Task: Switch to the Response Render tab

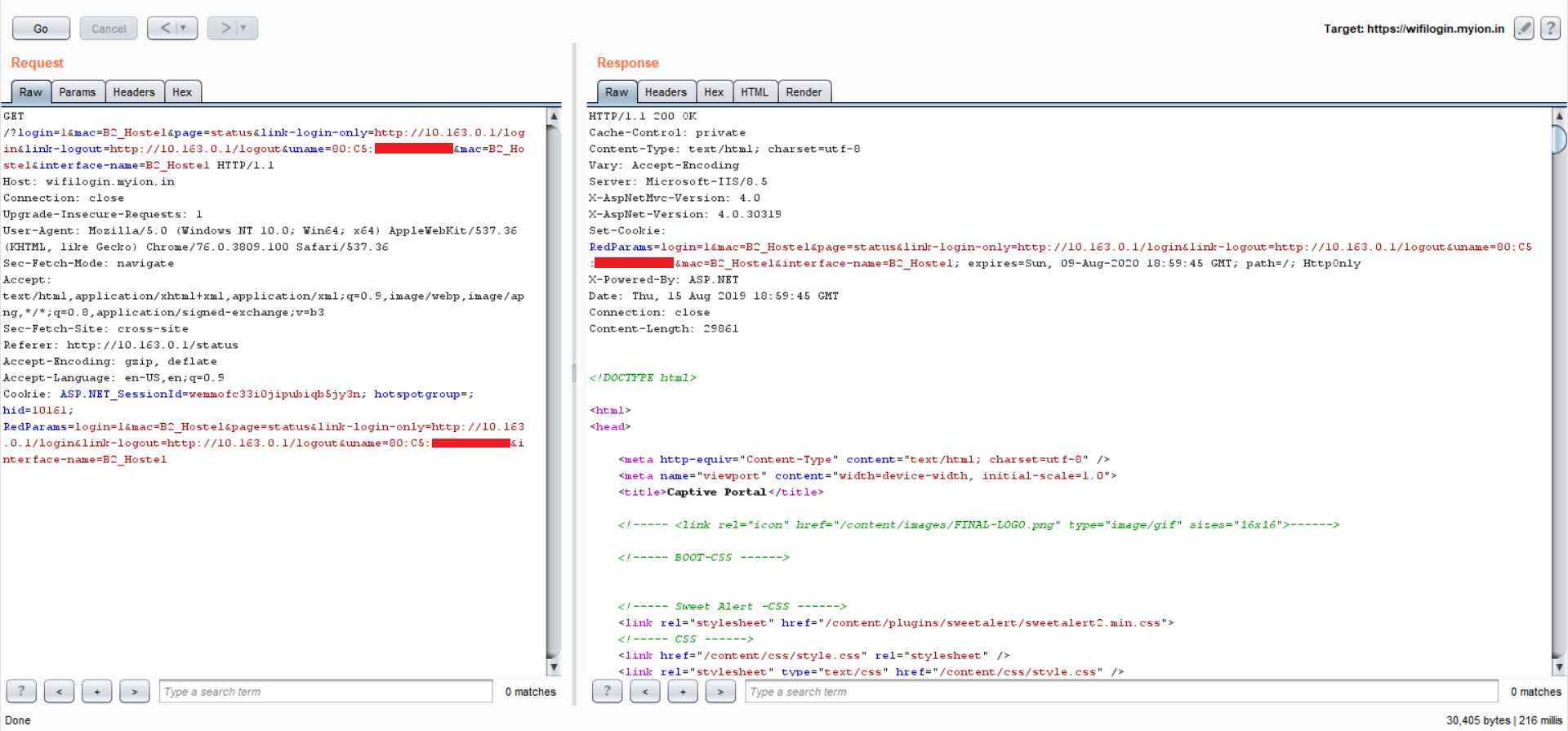Action: 804,92
